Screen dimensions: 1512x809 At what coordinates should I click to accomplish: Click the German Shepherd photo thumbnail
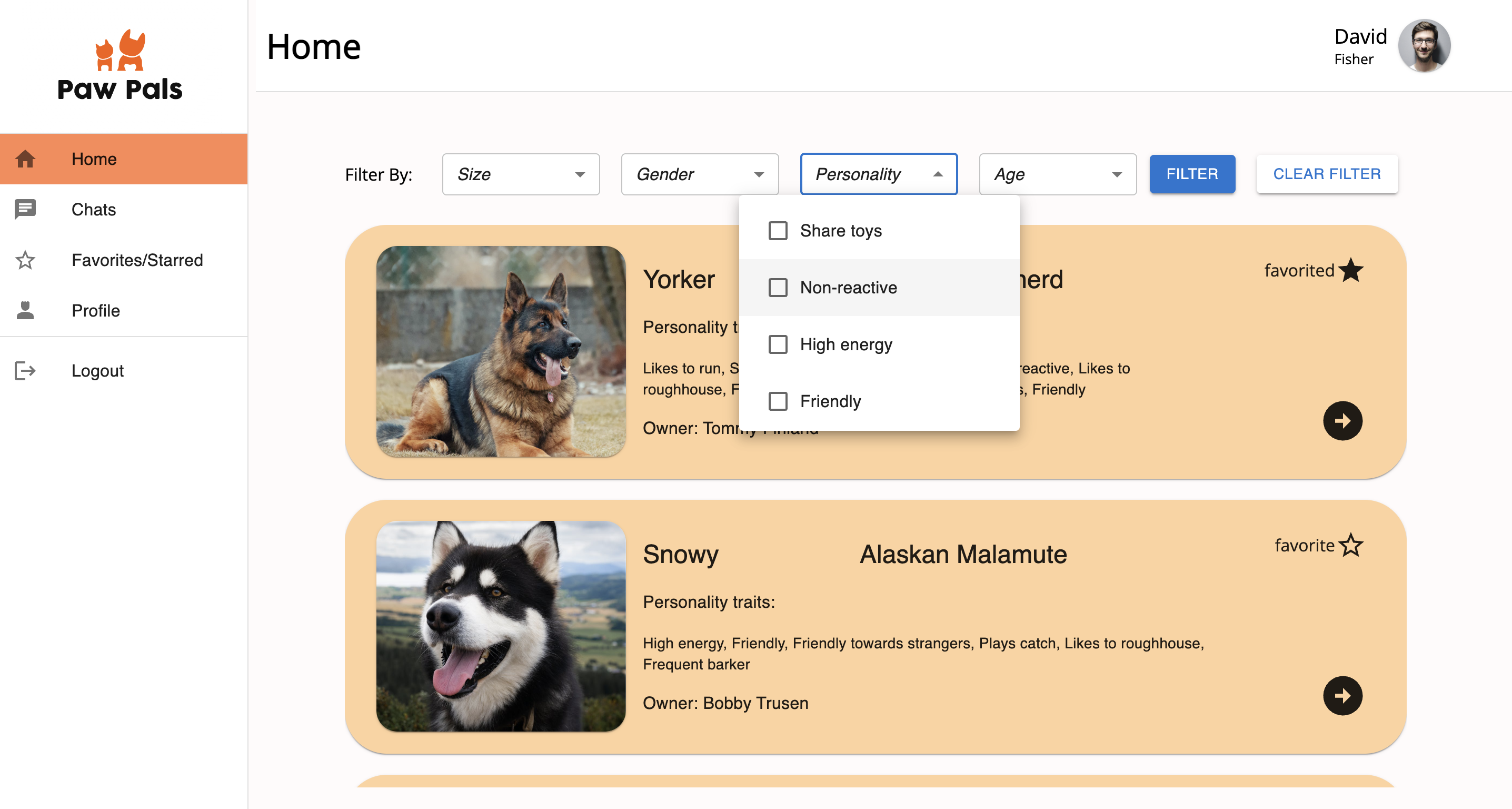coord(501,351)
